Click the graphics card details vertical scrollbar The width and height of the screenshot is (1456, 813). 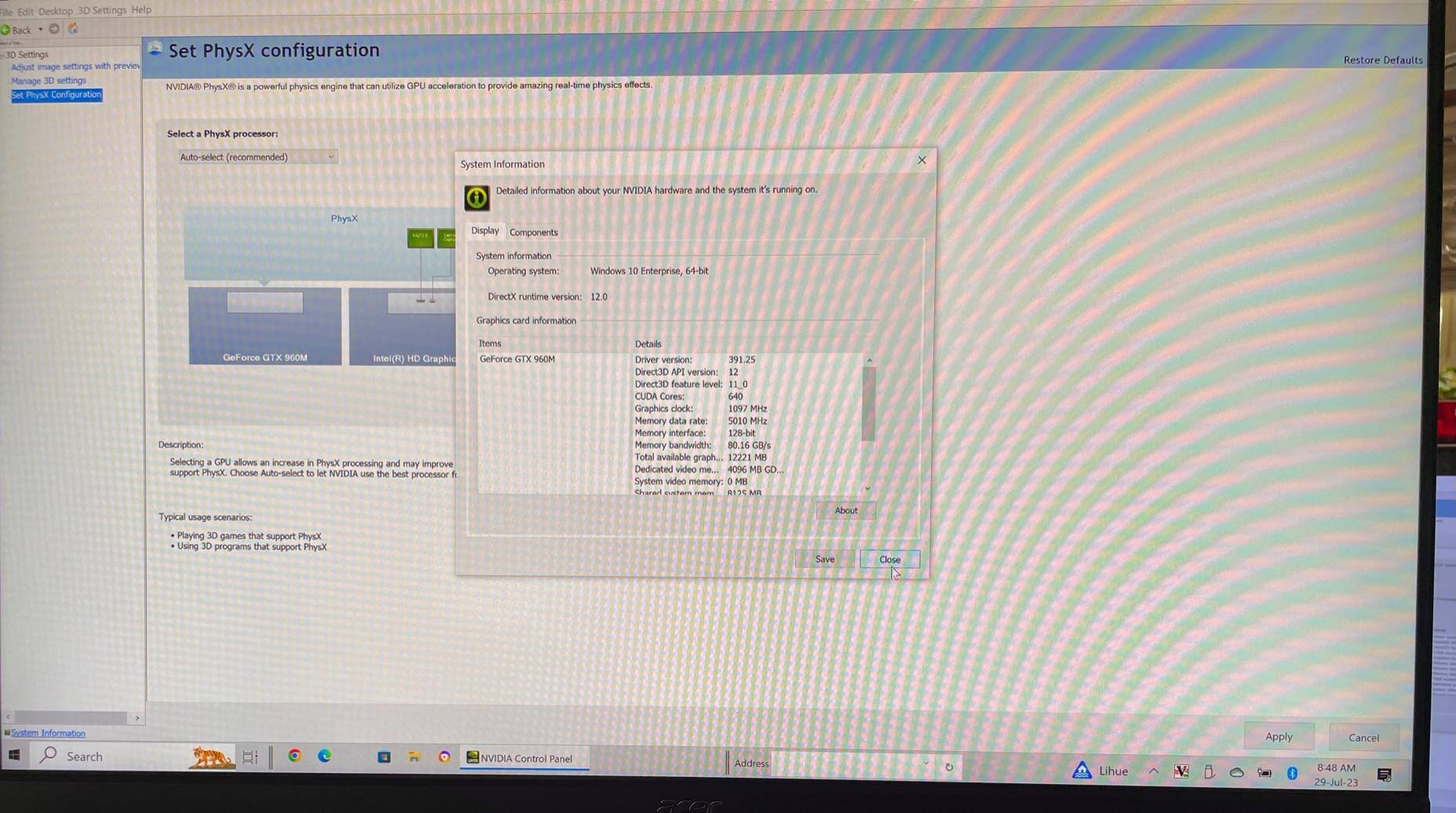point(868,404)
